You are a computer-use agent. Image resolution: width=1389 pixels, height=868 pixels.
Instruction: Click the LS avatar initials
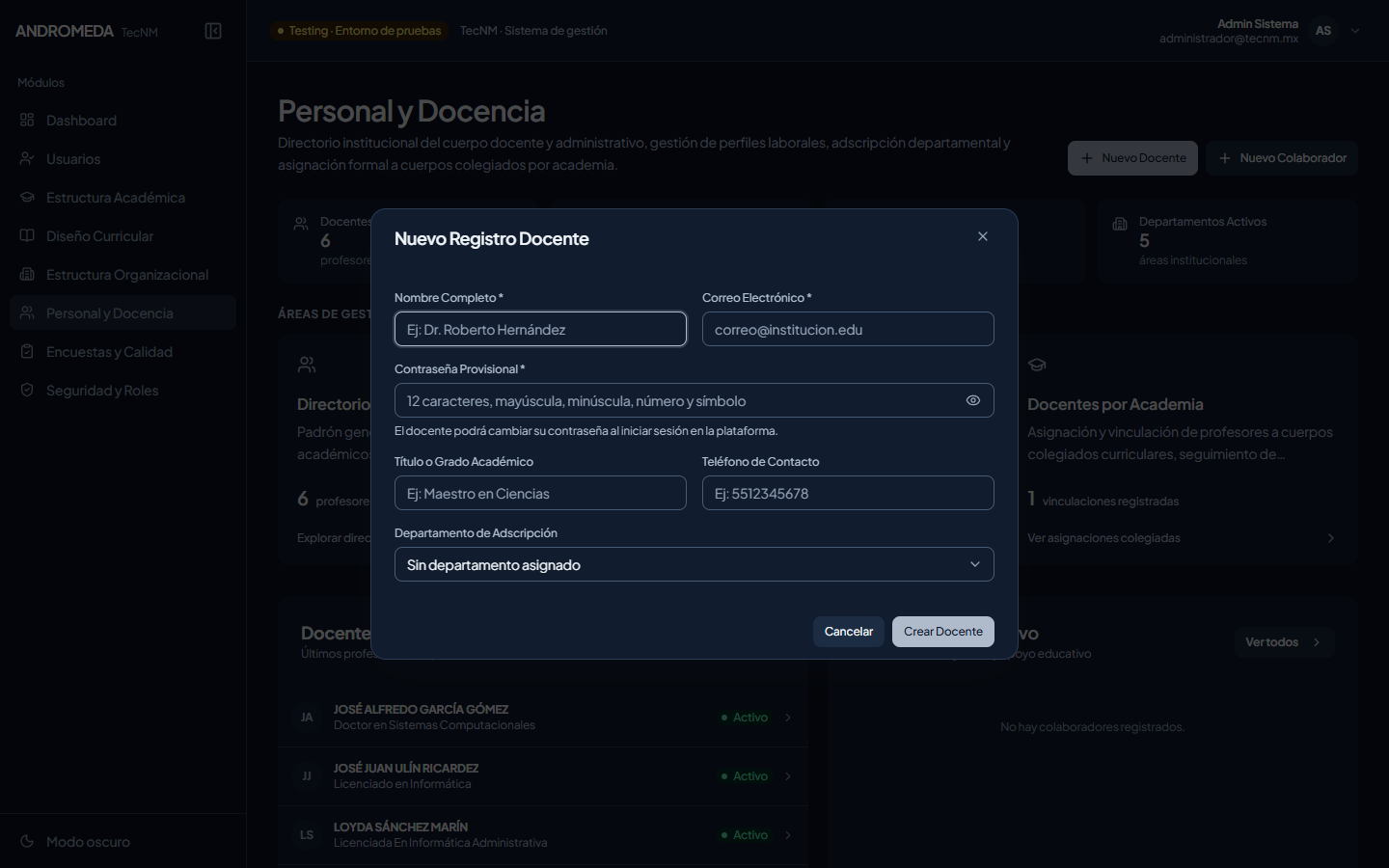(x=307, y=835)
